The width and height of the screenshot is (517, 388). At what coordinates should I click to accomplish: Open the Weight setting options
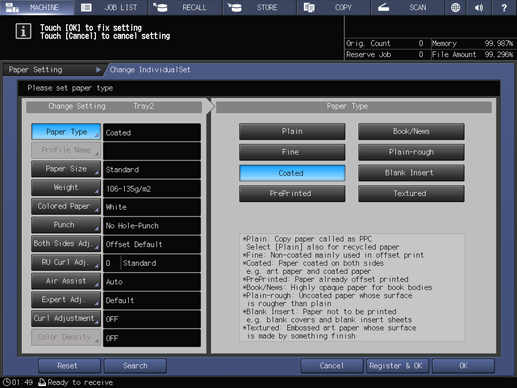click(66, 188)
